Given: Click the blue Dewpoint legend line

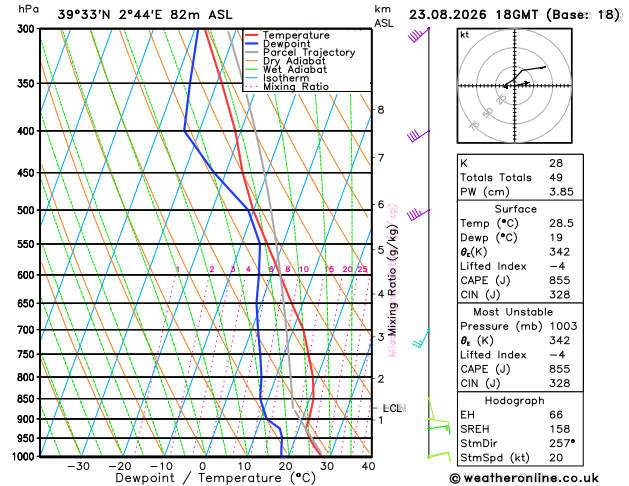Looking at the screenshot, I should (x=252, y=44).
